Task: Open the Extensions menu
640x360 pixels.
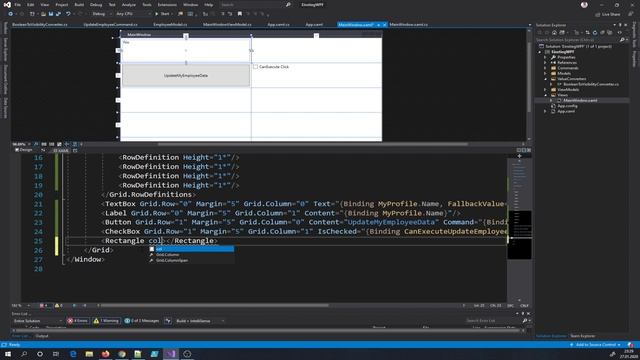Action: [x=167, y=4]
